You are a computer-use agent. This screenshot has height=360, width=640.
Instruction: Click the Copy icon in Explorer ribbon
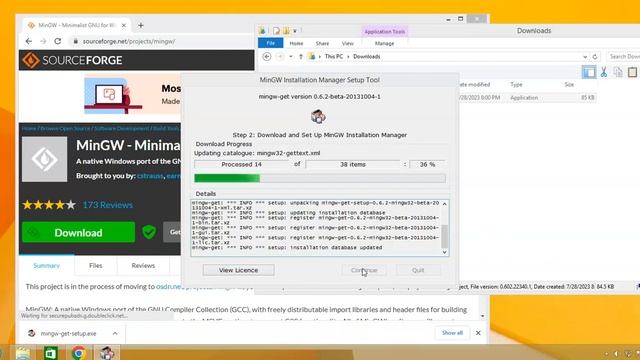(x=618, y=72)
